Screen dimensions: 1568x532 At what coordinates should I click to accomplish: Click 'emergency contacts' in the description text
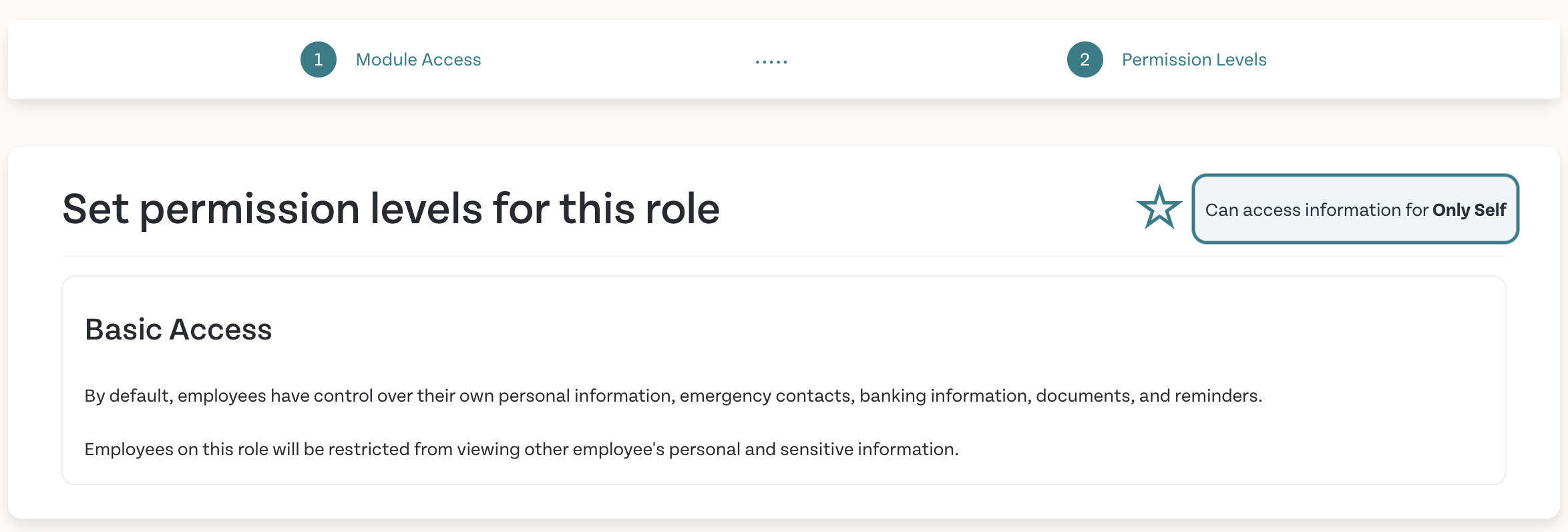pos(767,396)
